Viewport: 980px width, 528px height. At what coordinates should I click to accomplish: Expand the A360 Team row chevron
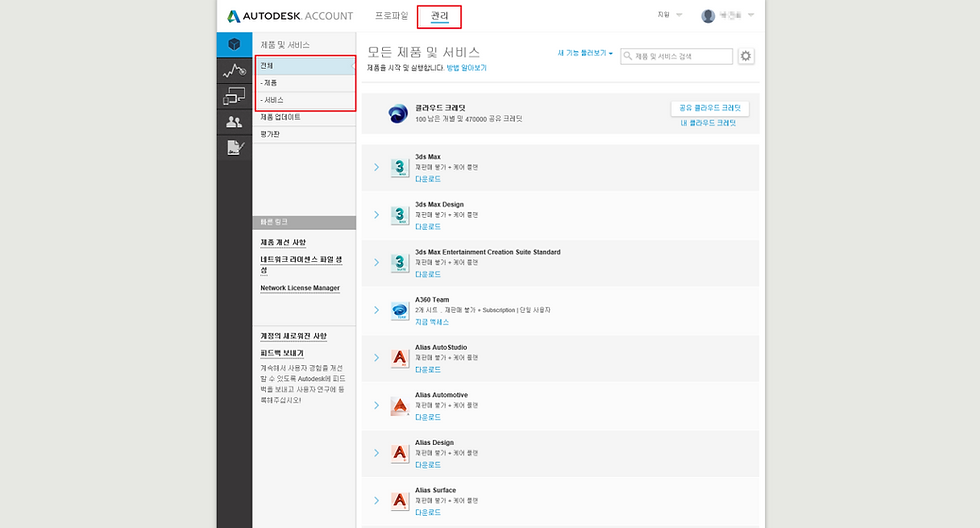pos(376,310)
